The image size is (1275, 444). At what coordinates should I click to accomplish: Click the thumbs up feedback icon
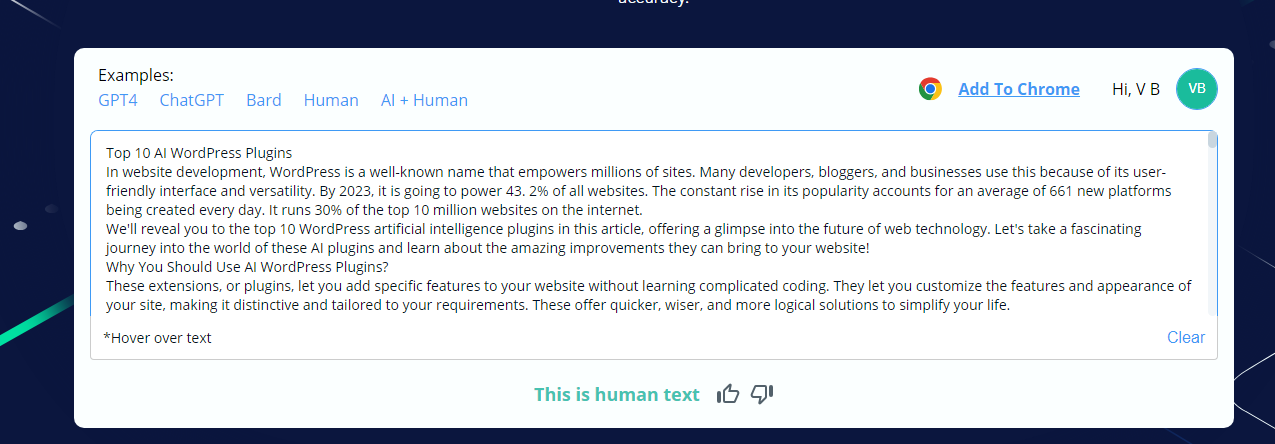[x=728, y=394]
